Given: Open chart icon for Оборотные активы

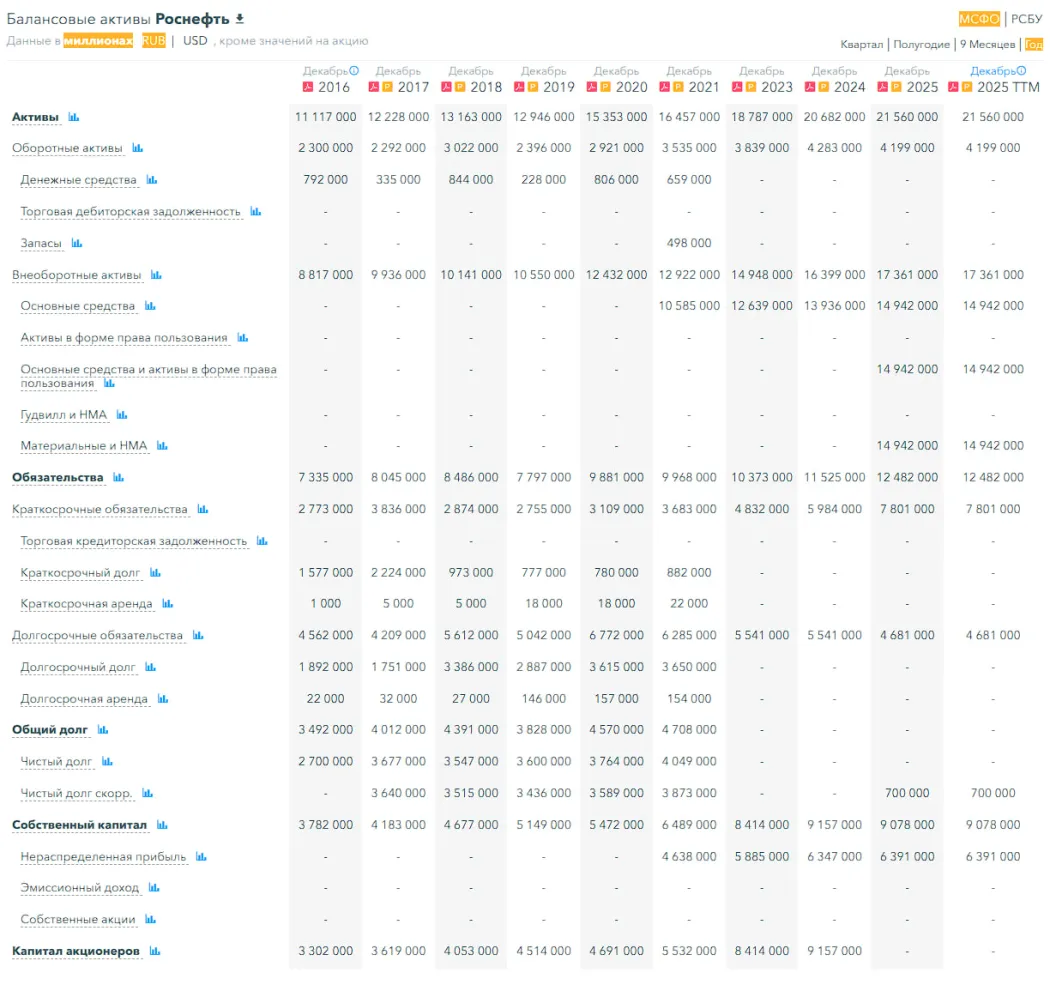Looking at the screenshot, I should tap(137, 148).
